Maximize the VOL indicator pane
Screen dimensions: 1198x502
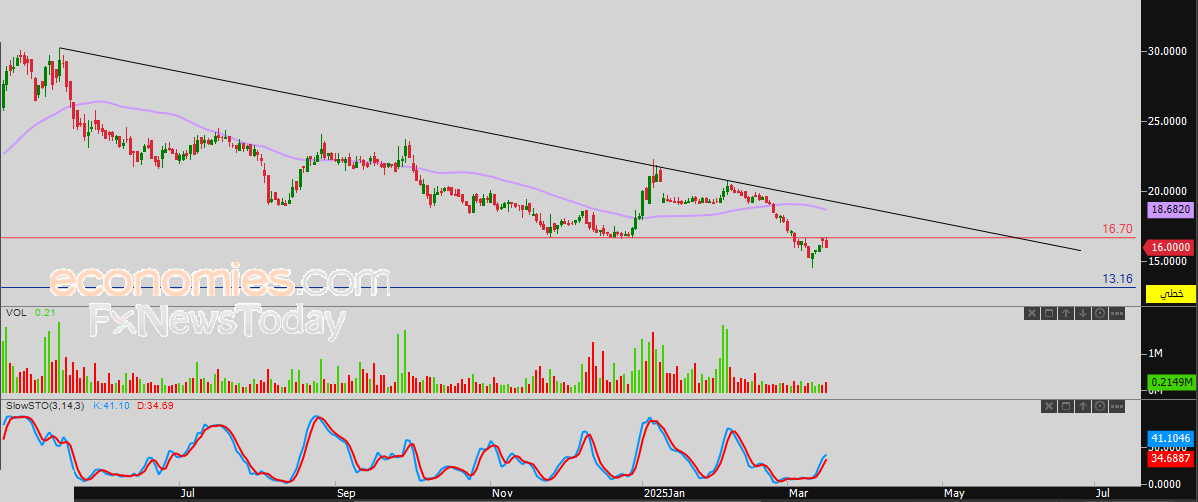coord(1049,313)
